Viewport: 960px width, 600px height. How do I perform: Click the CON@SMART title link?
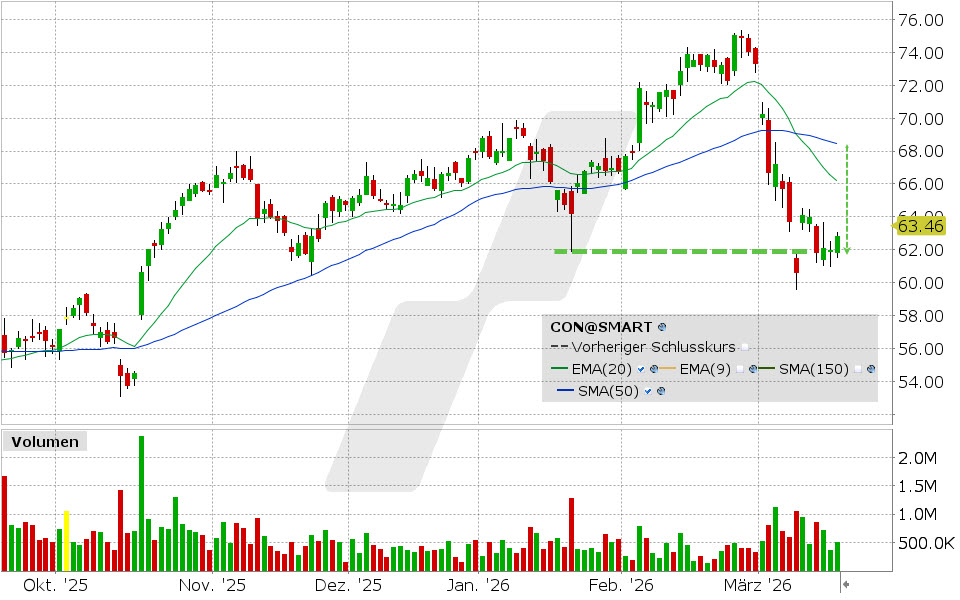click(601, 326)
